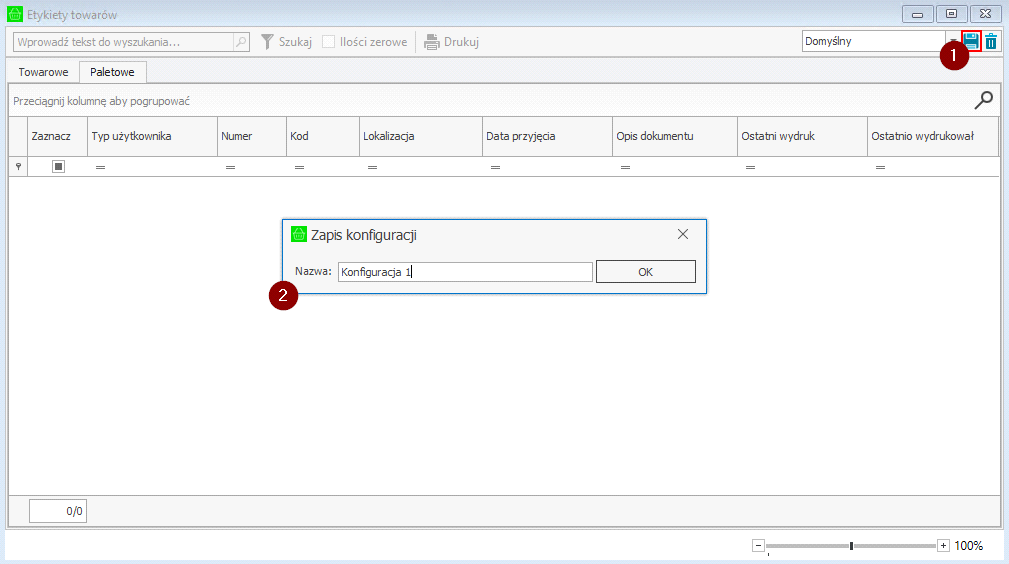The image size is (1009, 564).
Task: Click the filter row pin icon
Action: point(18,167)
